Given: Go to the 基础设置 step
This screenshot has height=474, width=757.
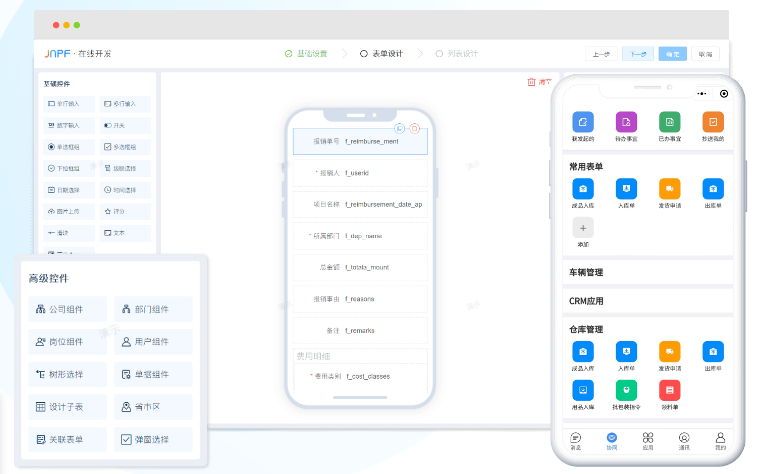Looking at the screenshot, I should coord(306,54).
